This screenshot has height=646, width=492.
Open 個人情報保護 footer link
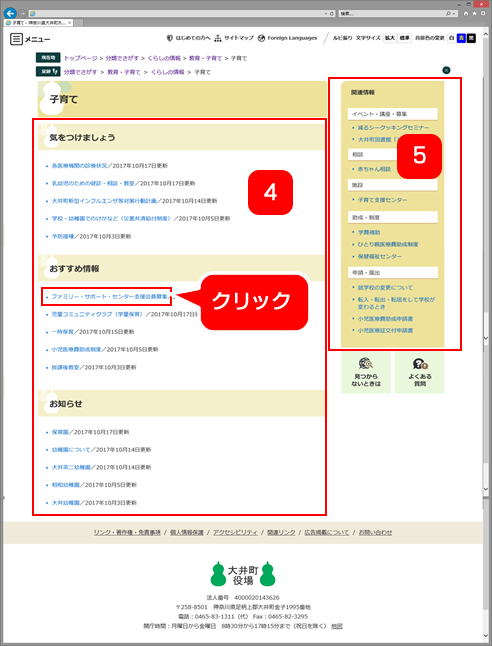point(187,532)
